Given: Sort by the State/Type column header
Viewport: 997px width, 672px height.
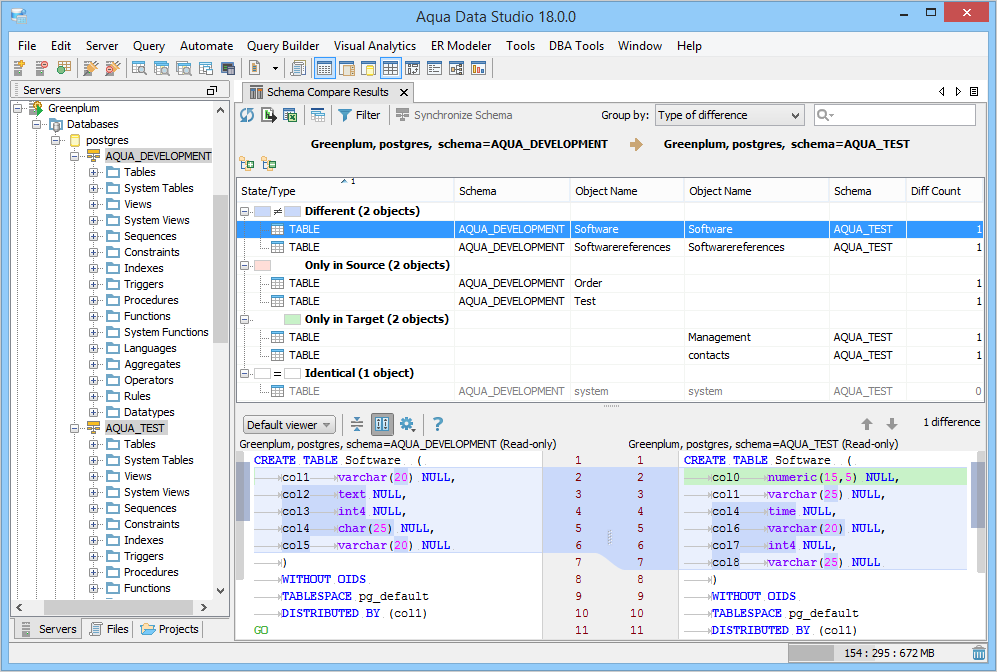Looking at the screenshot, I should click(x=345, y=191).
